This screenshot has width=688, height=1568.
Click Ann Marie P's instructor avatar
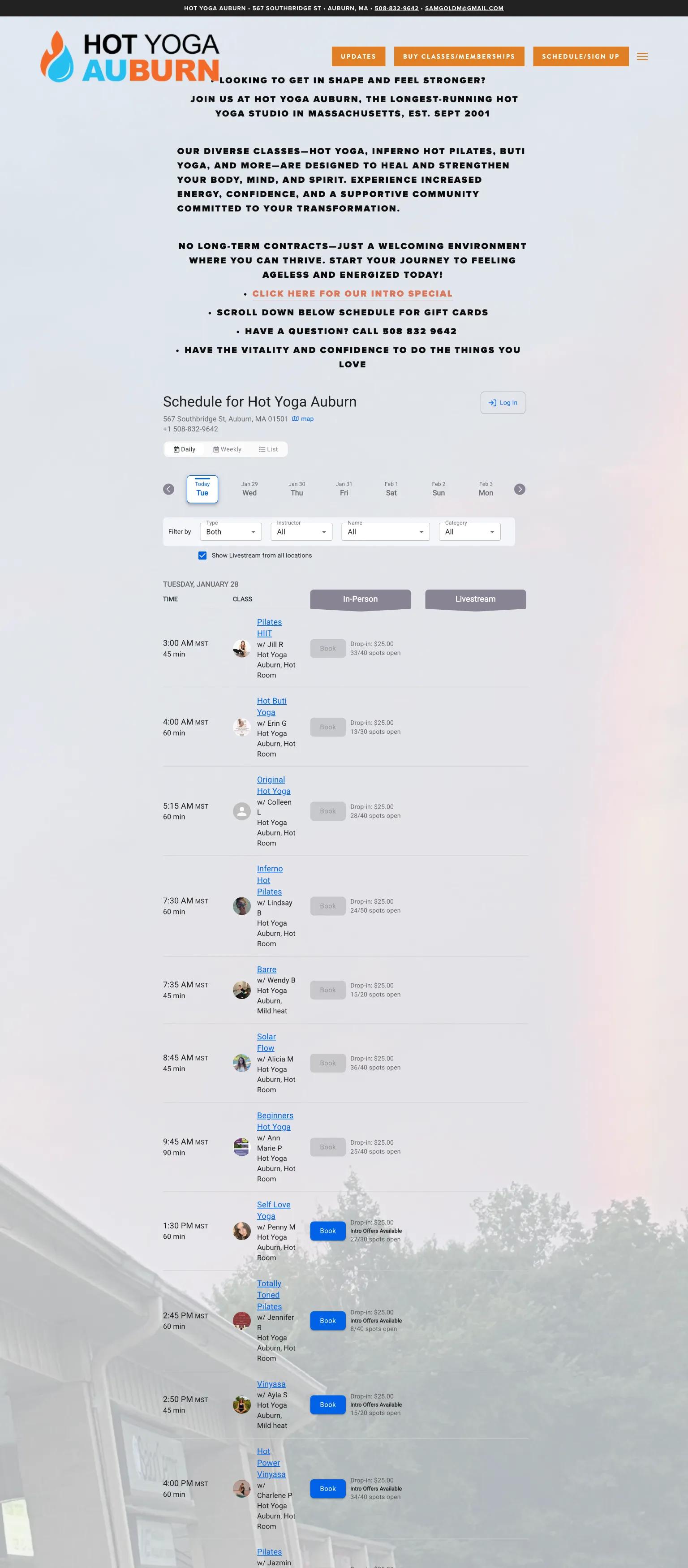242,1147
